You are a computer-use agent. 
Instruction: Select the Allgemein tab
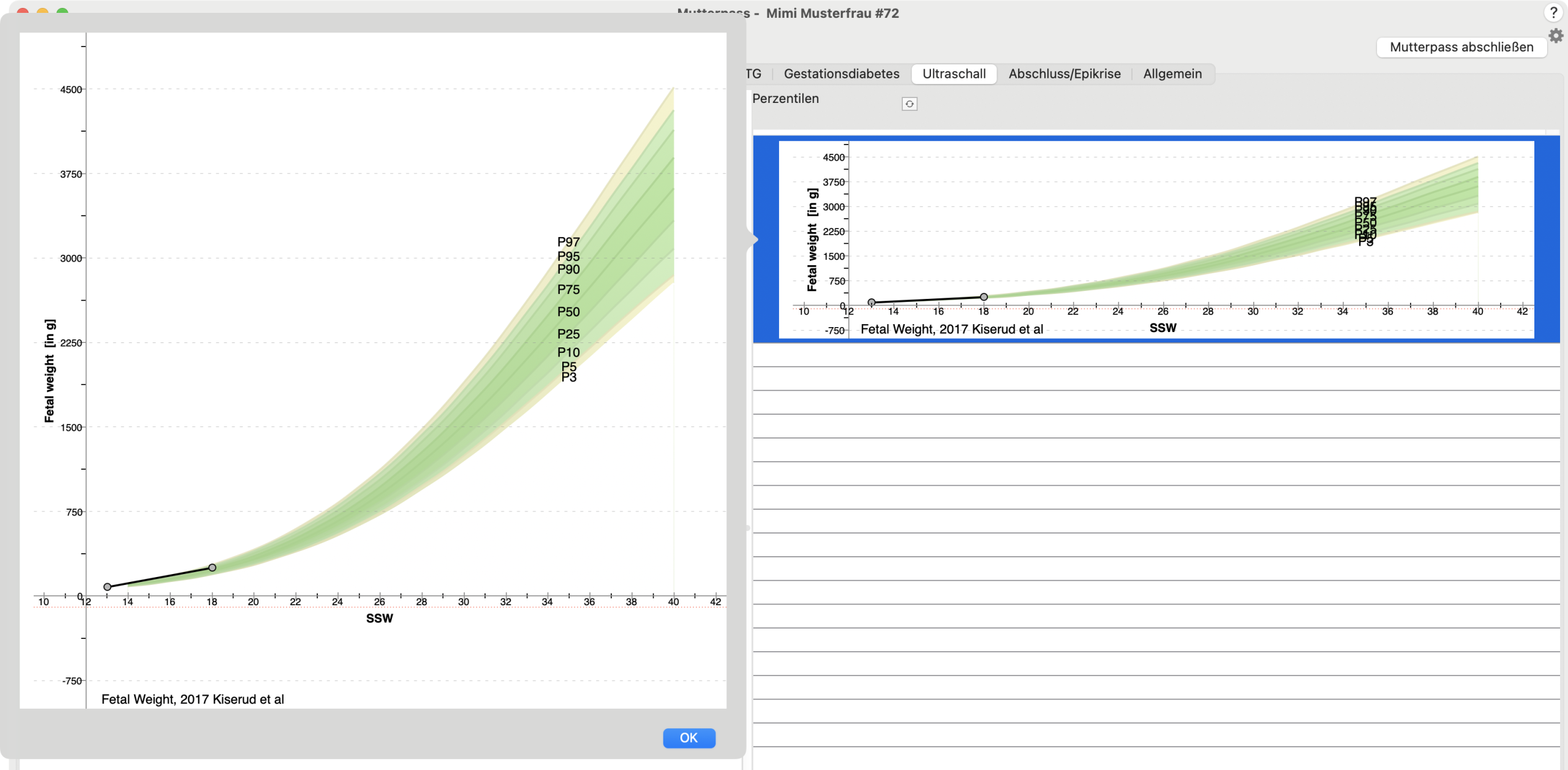click(1172, 74)
